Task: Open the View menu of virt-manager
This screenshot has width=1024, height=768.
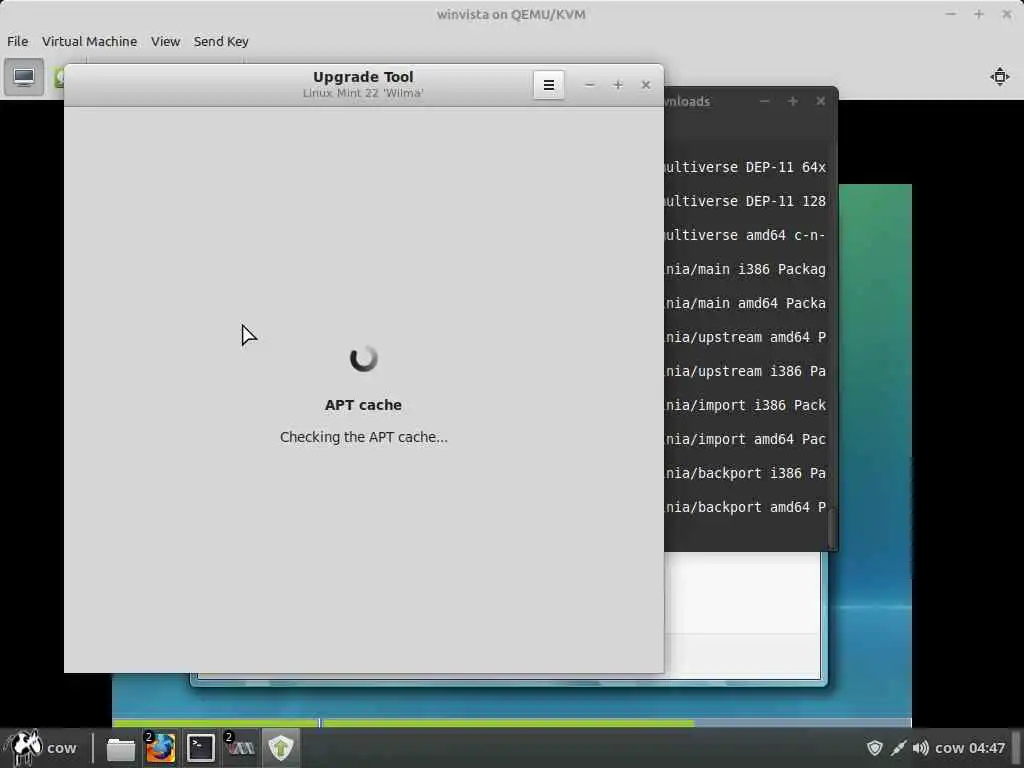Action: click(x=165, y=41)
